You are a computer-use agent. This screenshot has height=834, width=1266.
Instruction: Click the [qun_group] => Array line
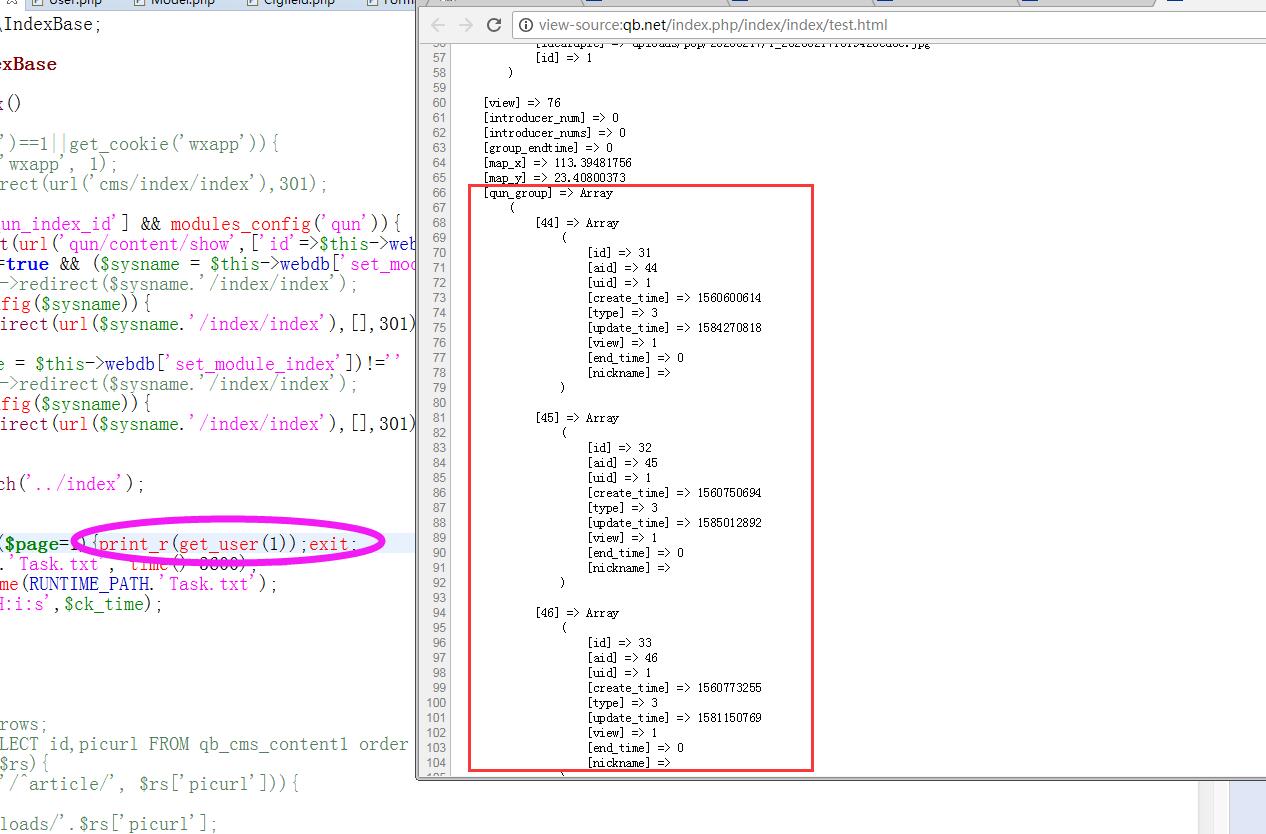pyautogui.click(x=547, y=193)
